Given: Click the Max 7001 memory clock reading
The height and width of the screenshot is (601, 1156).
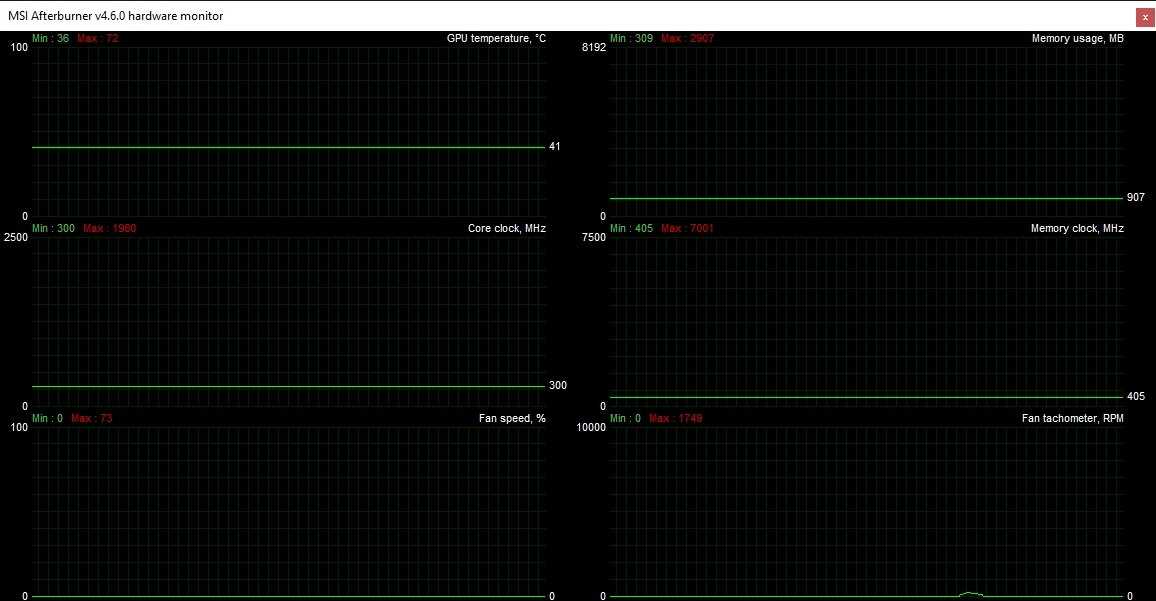Looking at the screenshot, I should pyautogui.click(x=687, y=228).
